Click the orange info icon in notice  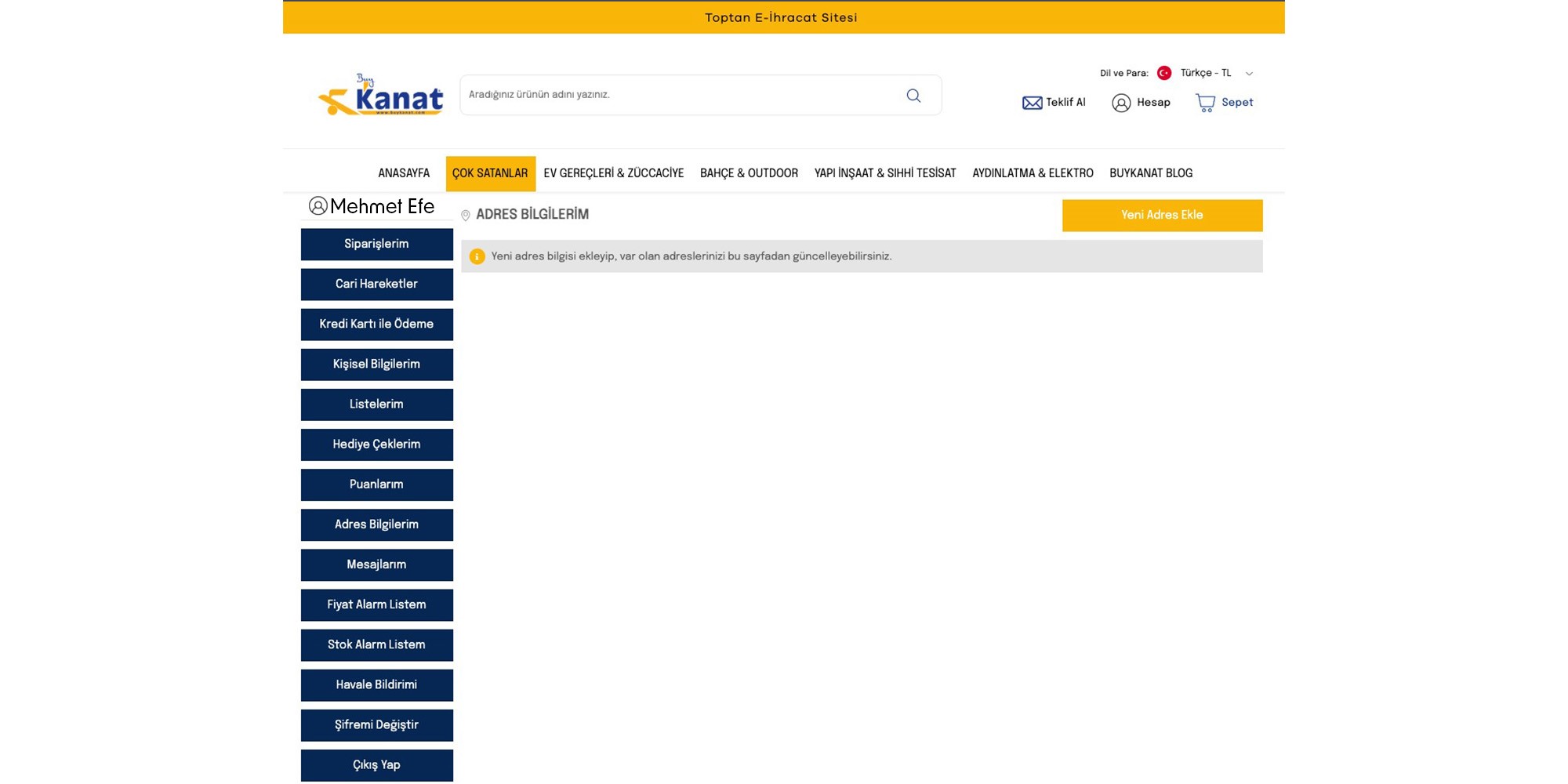477,256
